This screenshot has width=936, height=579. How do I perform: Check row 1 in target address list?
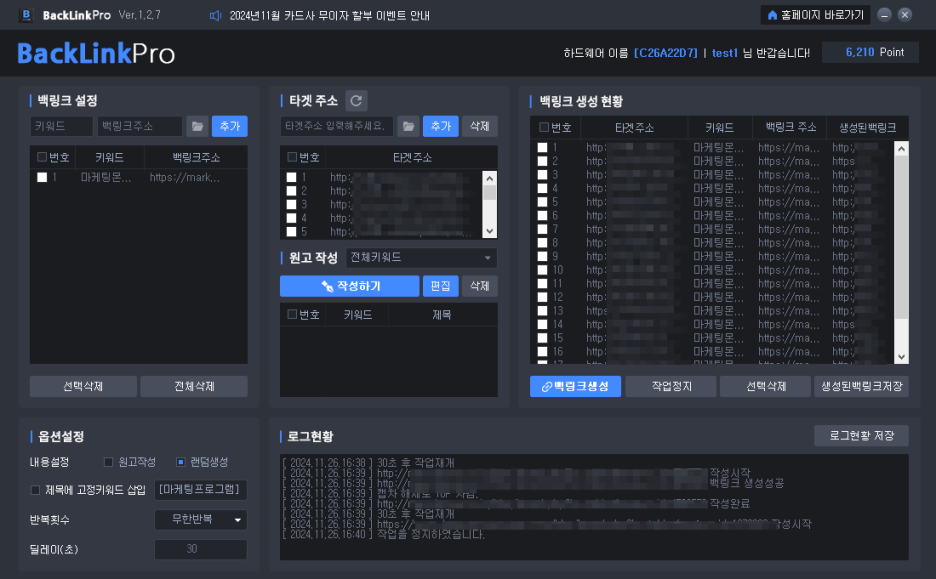(291, 177)
